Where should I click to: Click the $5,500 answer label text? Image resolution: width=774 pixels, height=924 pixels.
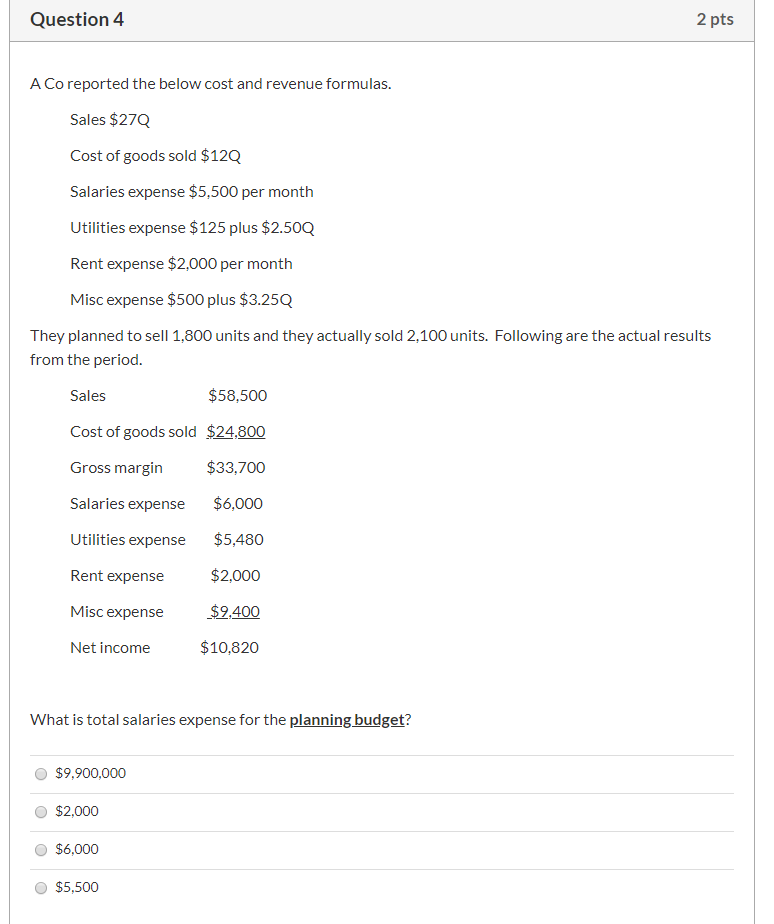coord(77,887)
